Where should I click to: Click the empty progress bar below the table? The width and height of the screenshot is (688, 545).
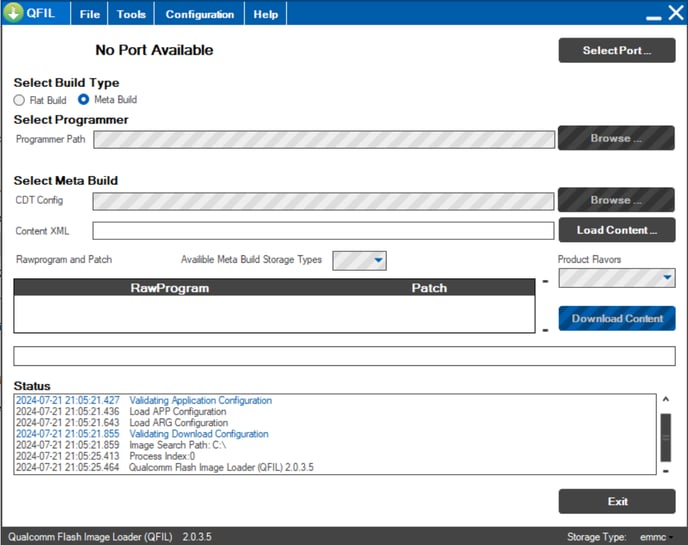344,356
